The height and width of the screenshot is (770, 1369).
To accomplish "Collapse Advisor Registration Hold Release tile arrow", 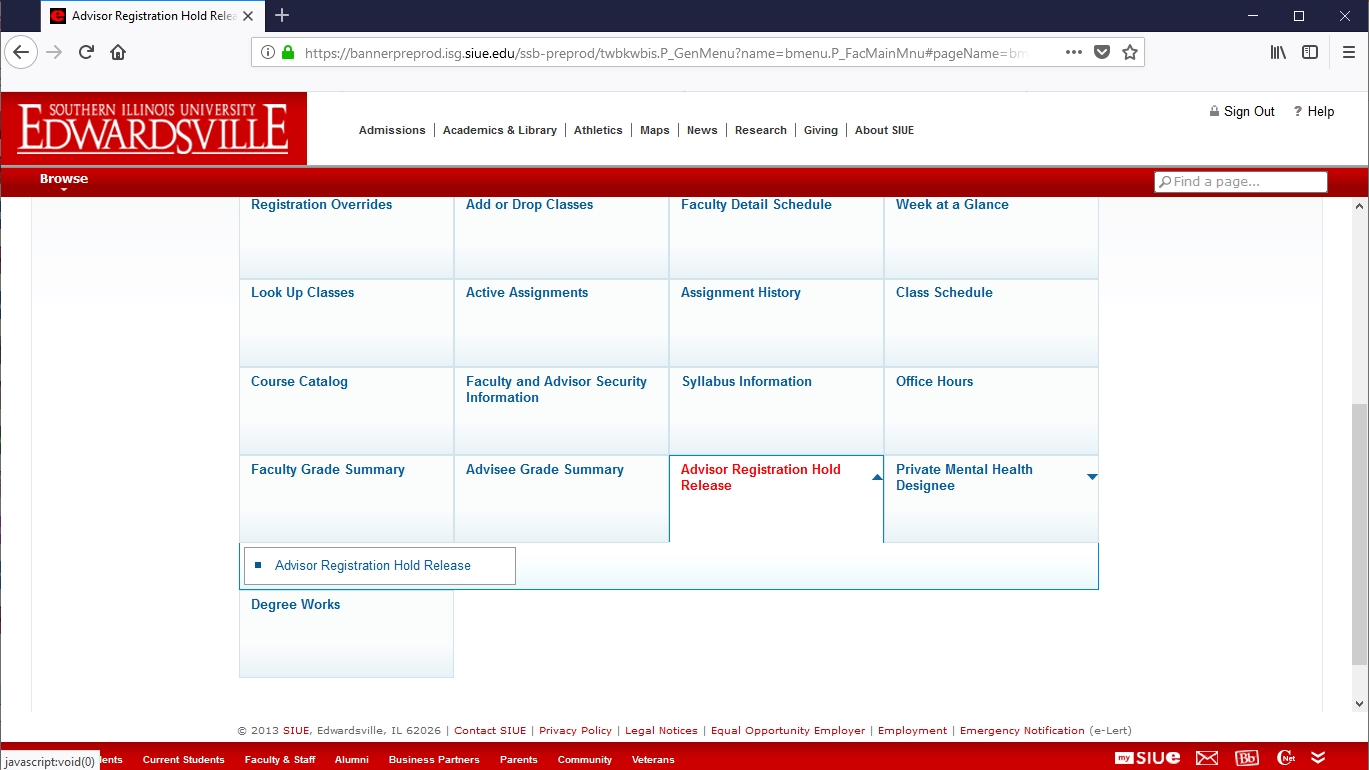I will [877, 478].
